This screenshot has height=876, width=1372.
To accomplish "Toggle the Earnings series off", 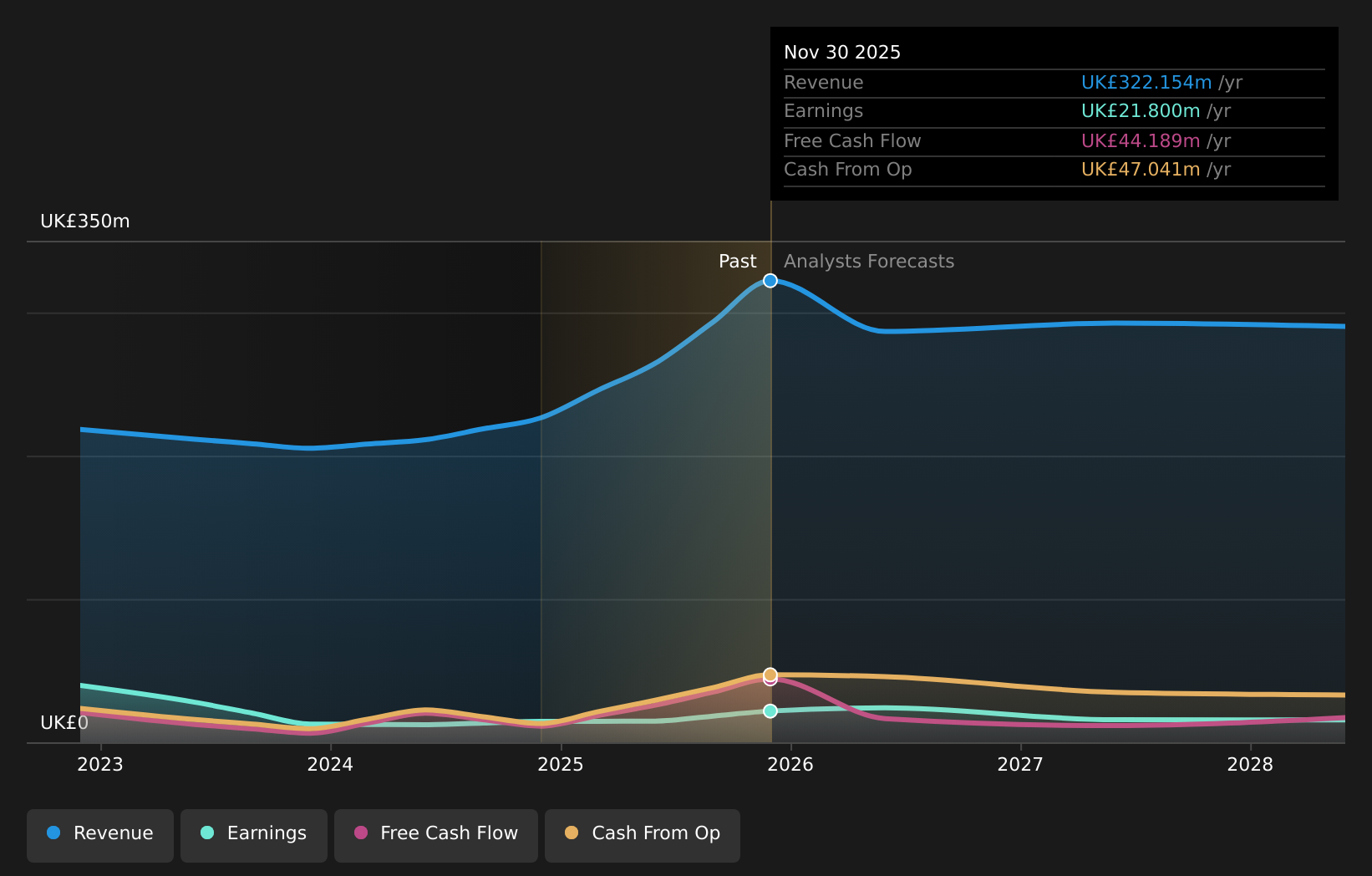I will pyautogui.click(x=253, y=834).
